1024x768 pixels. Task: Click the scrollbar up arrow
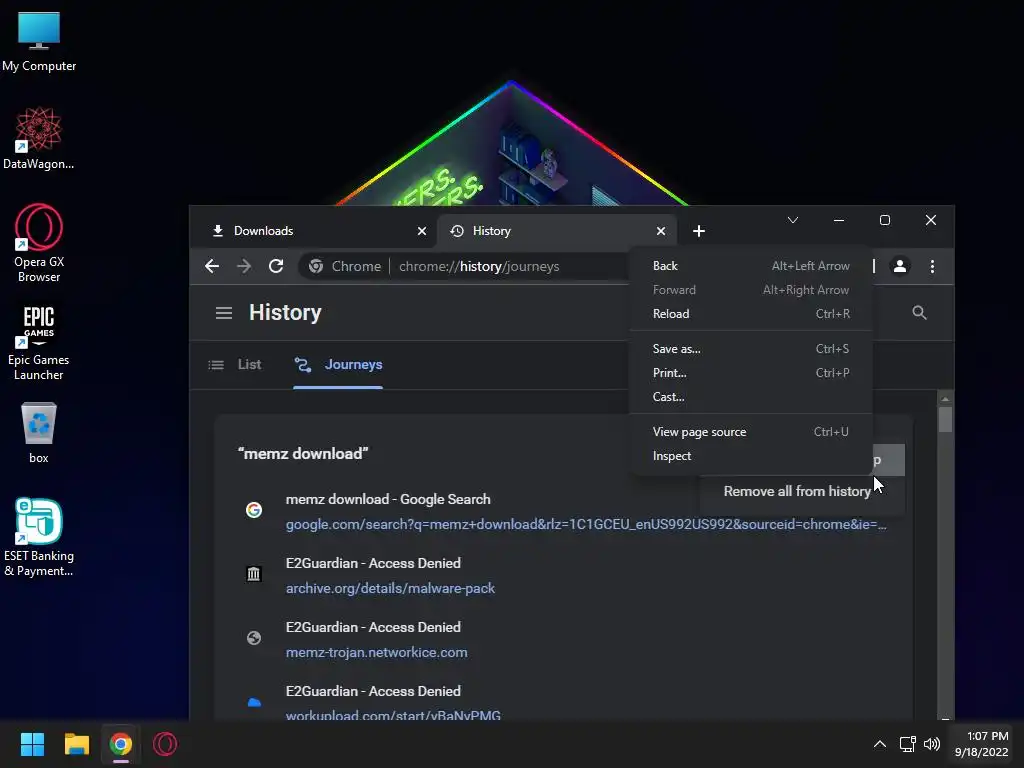tap(945, 398)
